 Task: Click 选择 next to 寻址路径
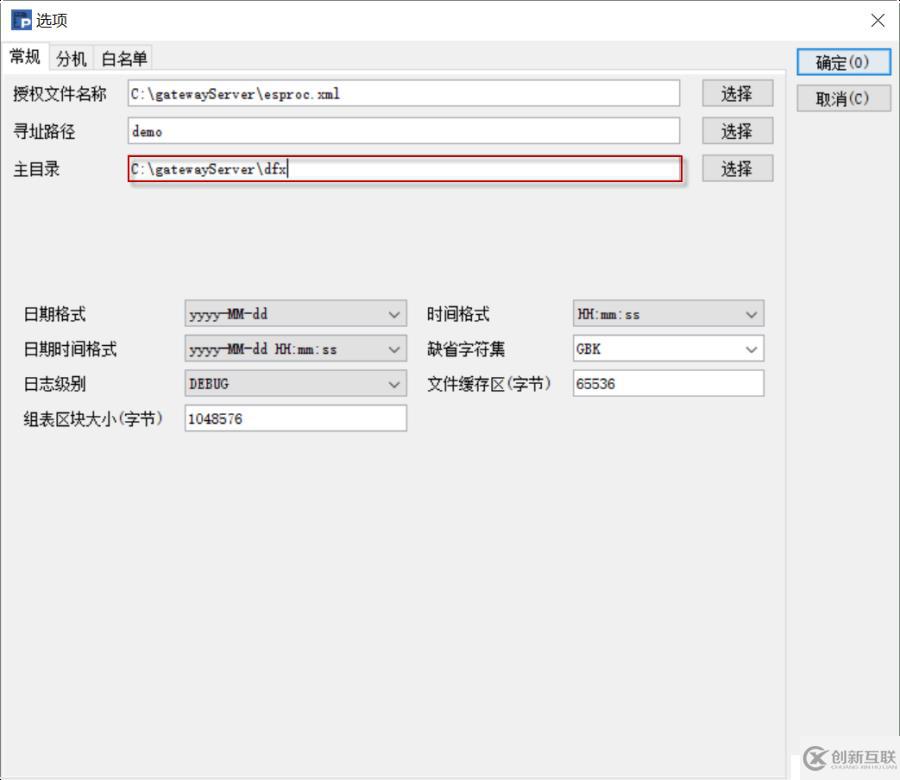tap(737, 130)
